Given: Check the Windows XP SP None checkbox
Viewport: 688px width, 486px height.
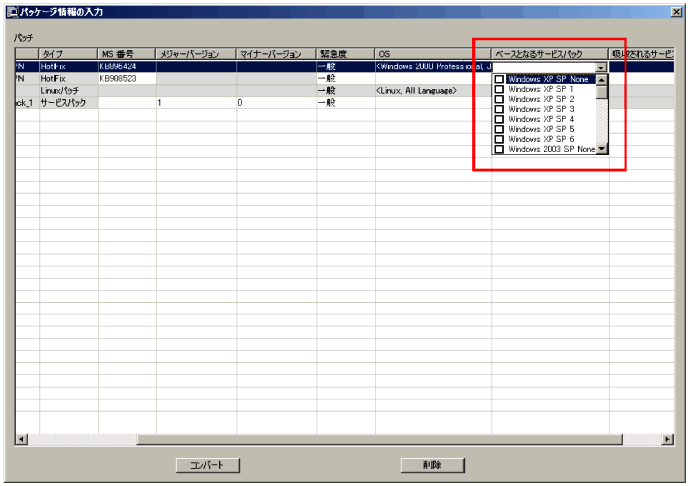Looking at the screenshot, I should pyautogui.click(x=499, y=79).
